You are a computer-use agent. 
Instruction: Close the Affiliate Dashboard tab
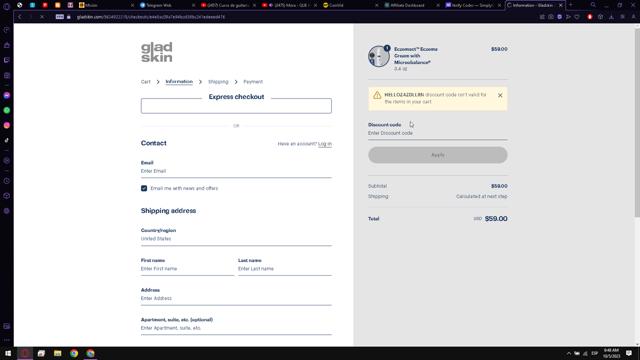pos(438,5)
